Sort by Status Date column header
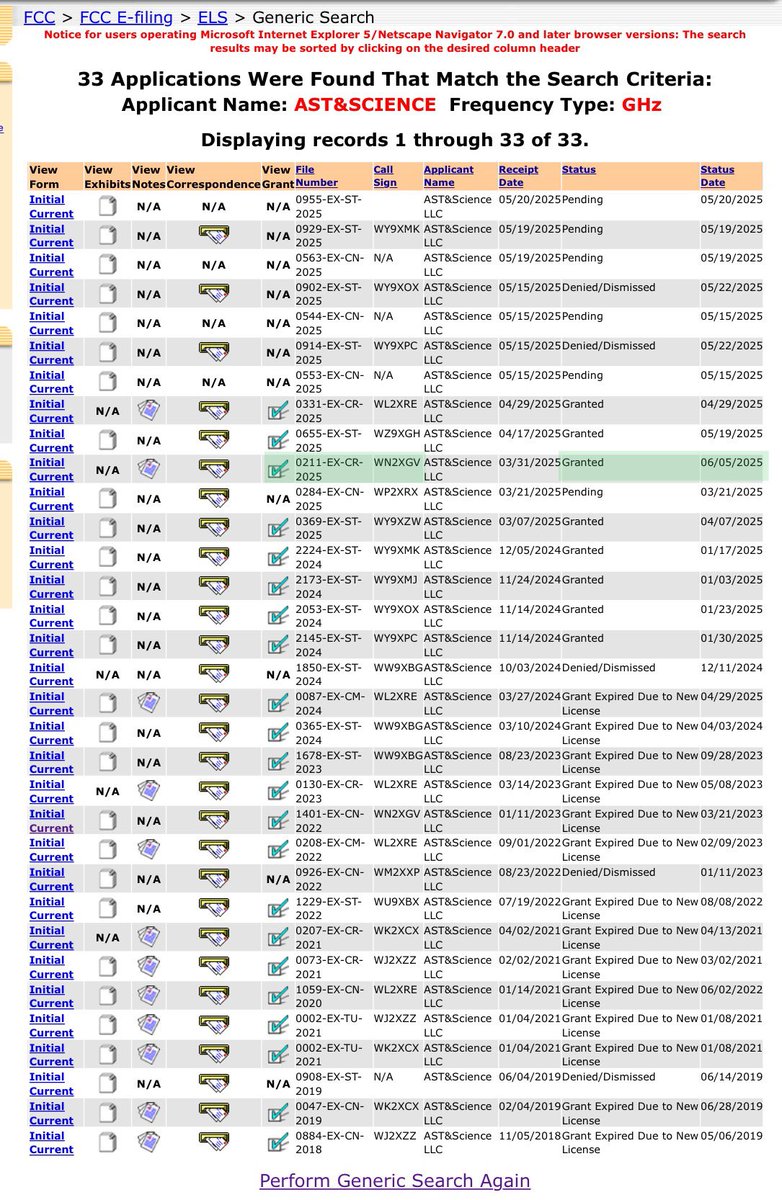This screenshot has width=782, height=1200. click(717, 176)
